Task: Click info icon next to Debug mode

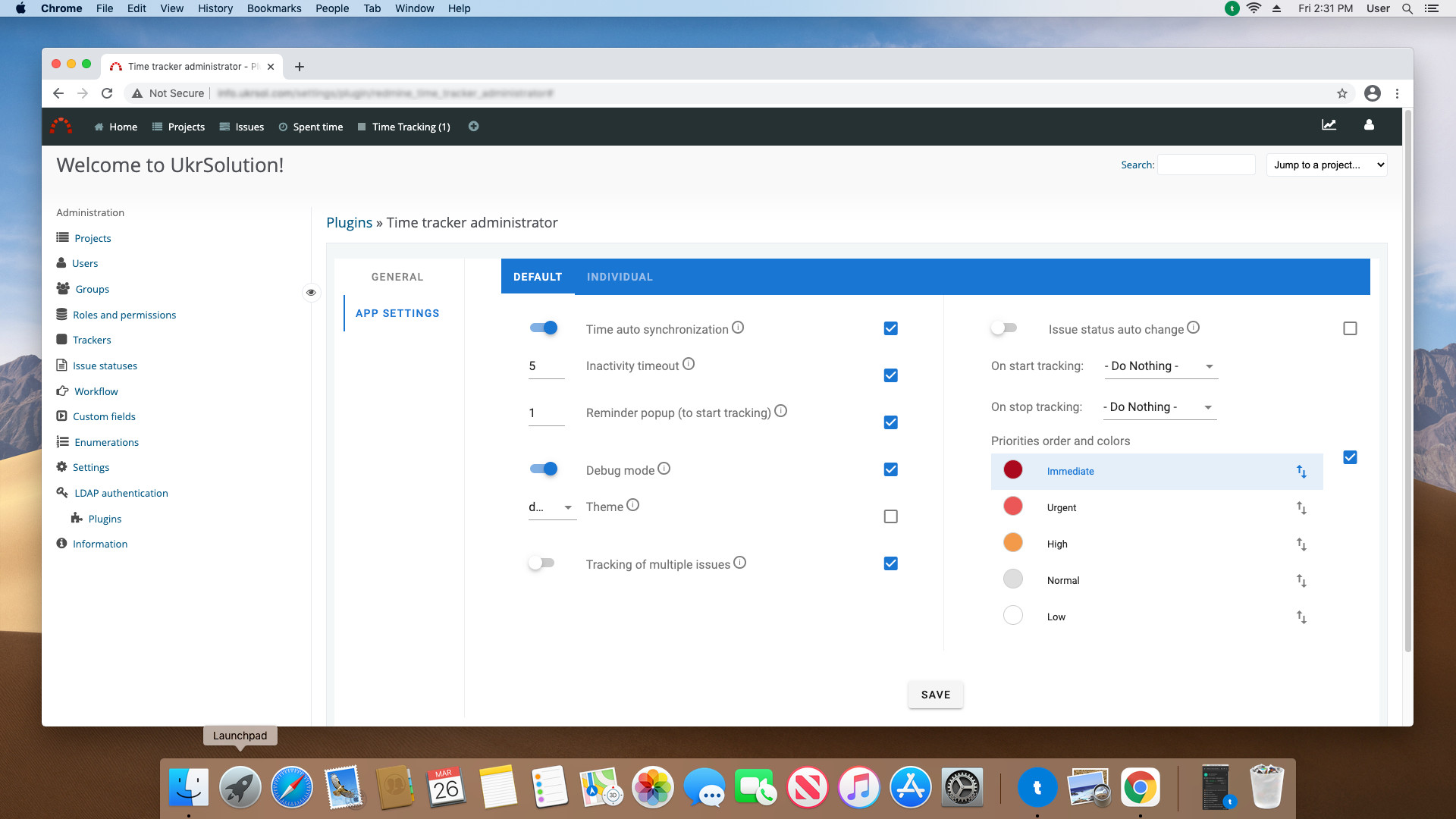Action: [x=664, y=469]
